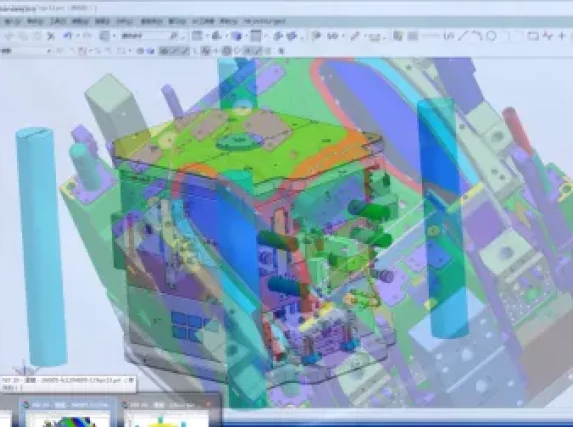Select the straight line sketch tool
573x427 pixels.
463,36
